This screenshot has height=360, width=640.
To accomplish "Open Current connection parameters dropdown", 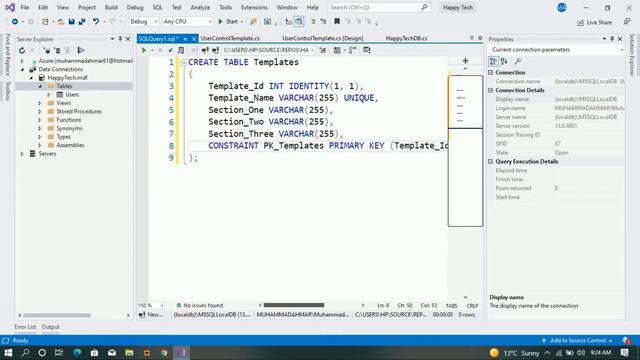I will pyautogui.click(x=557, y=50).
